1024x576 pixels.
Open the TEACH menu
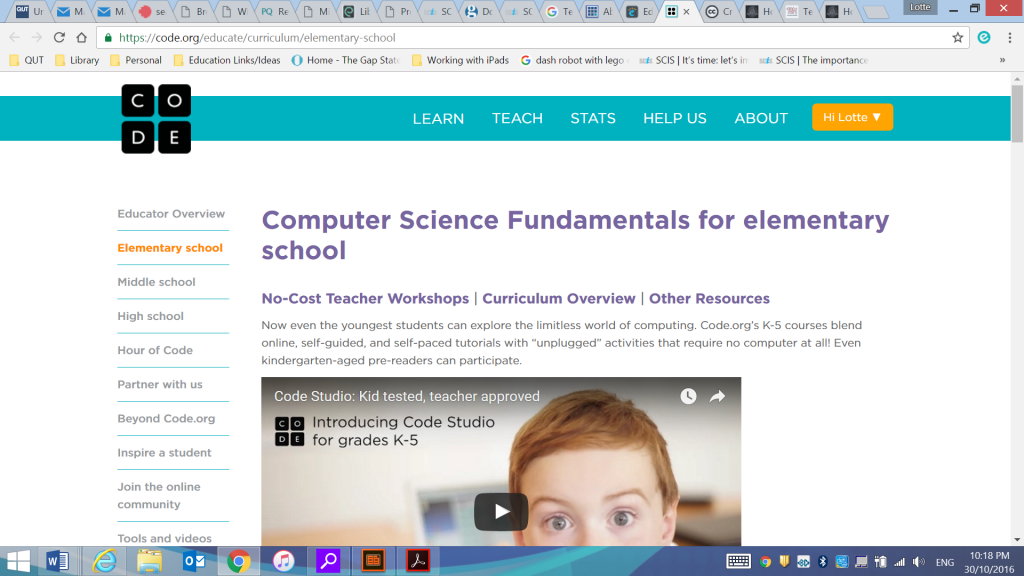[517, 119]
